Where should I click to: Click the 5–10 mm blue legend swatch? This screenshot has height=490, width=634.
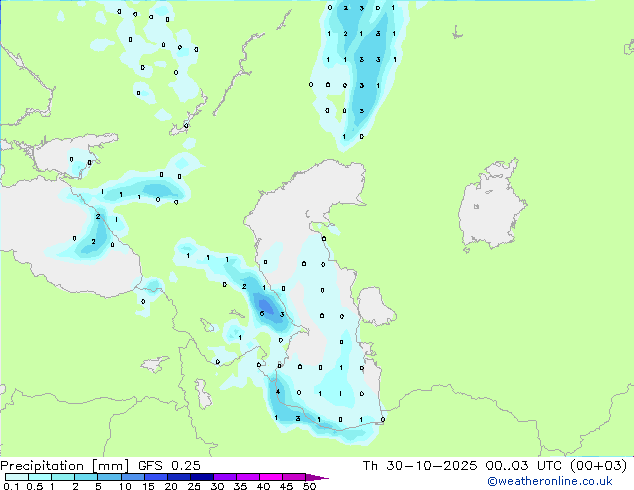(x=109, y=477)
